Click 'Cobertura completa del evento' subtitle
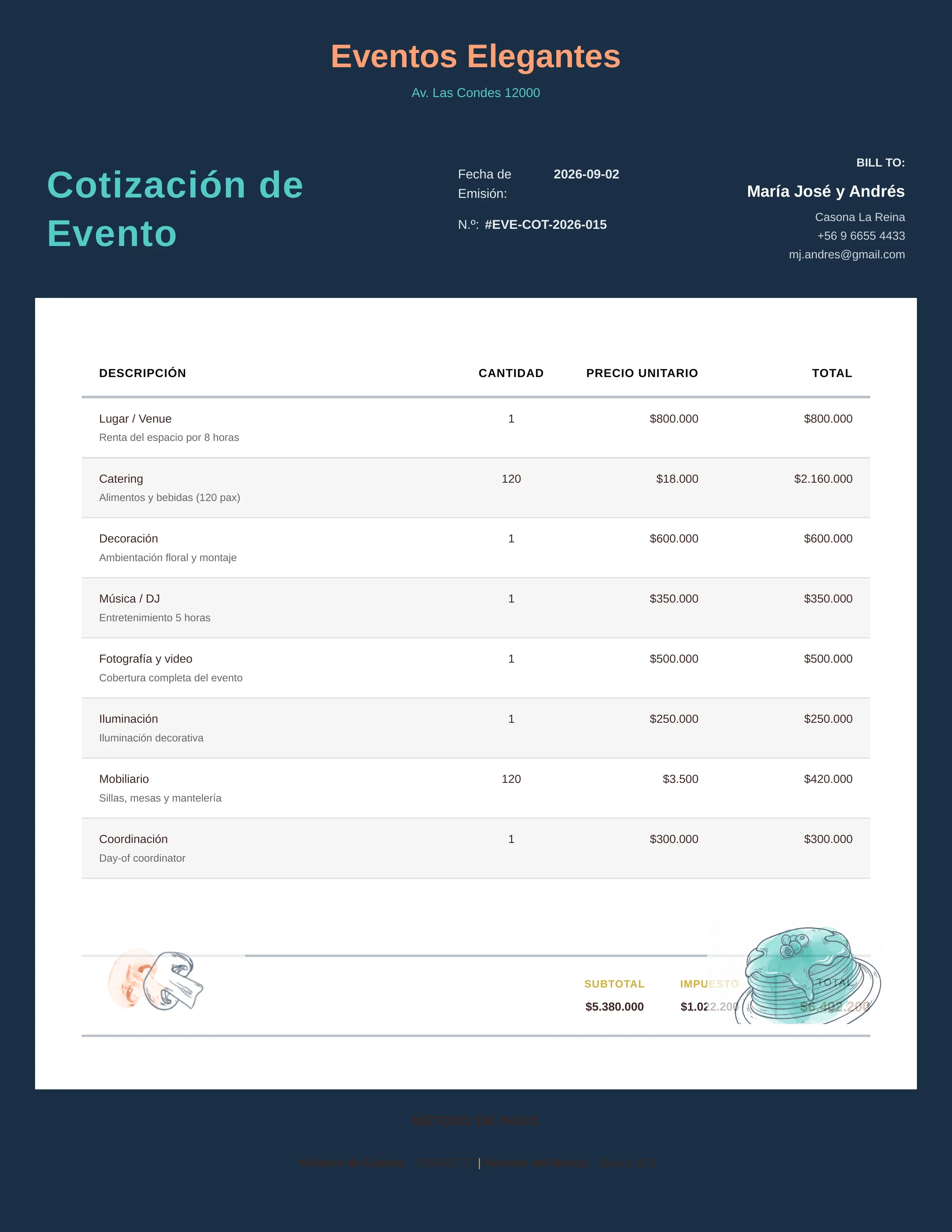The image size is (952, 1232). point(171,678)
